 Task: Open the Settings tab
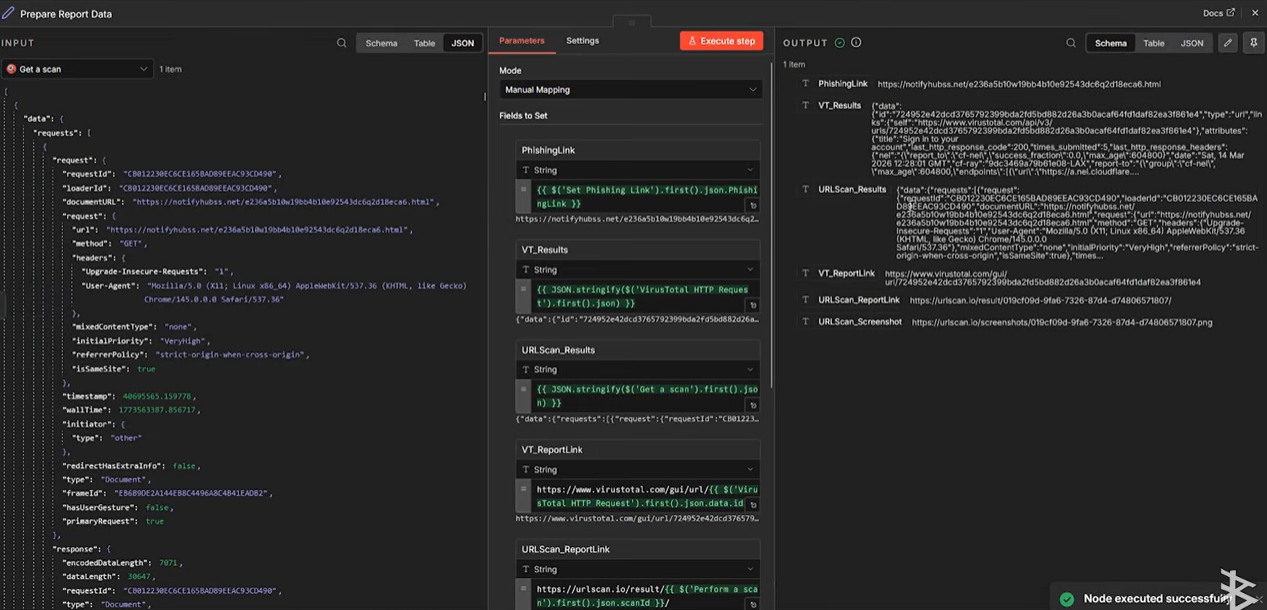(582, 41)
